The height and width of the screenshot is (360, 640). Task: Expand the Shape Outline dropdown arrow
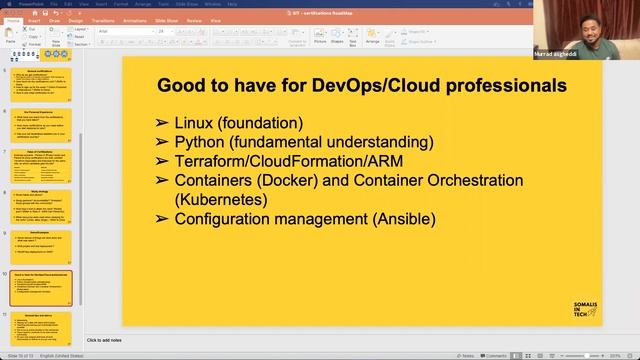pos(435,42)
